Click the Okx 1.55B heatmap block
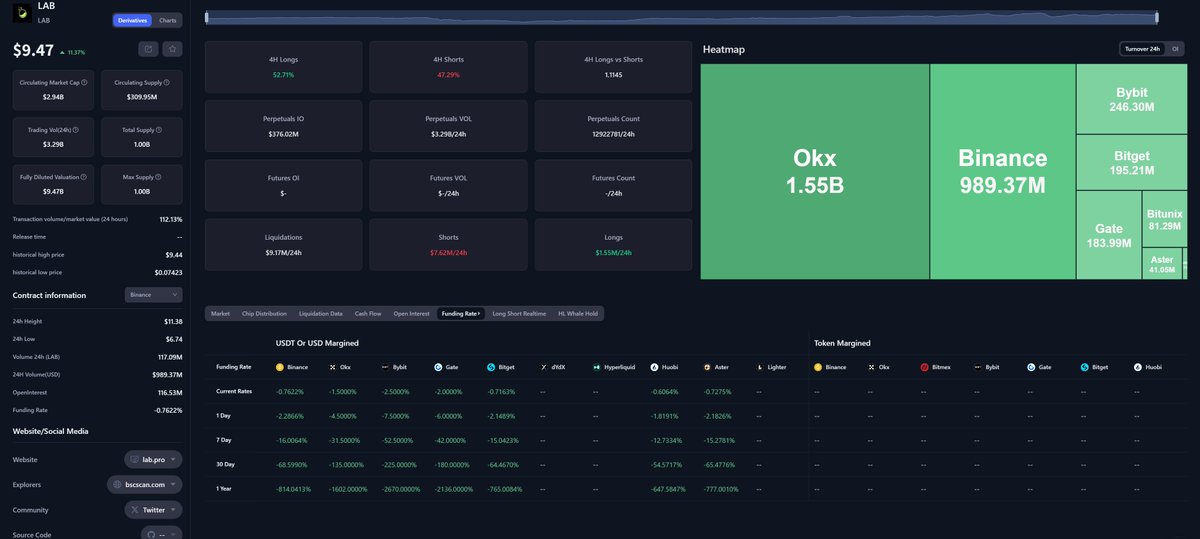This screenshot has height=539, width=1200. [x=815, y=171]
